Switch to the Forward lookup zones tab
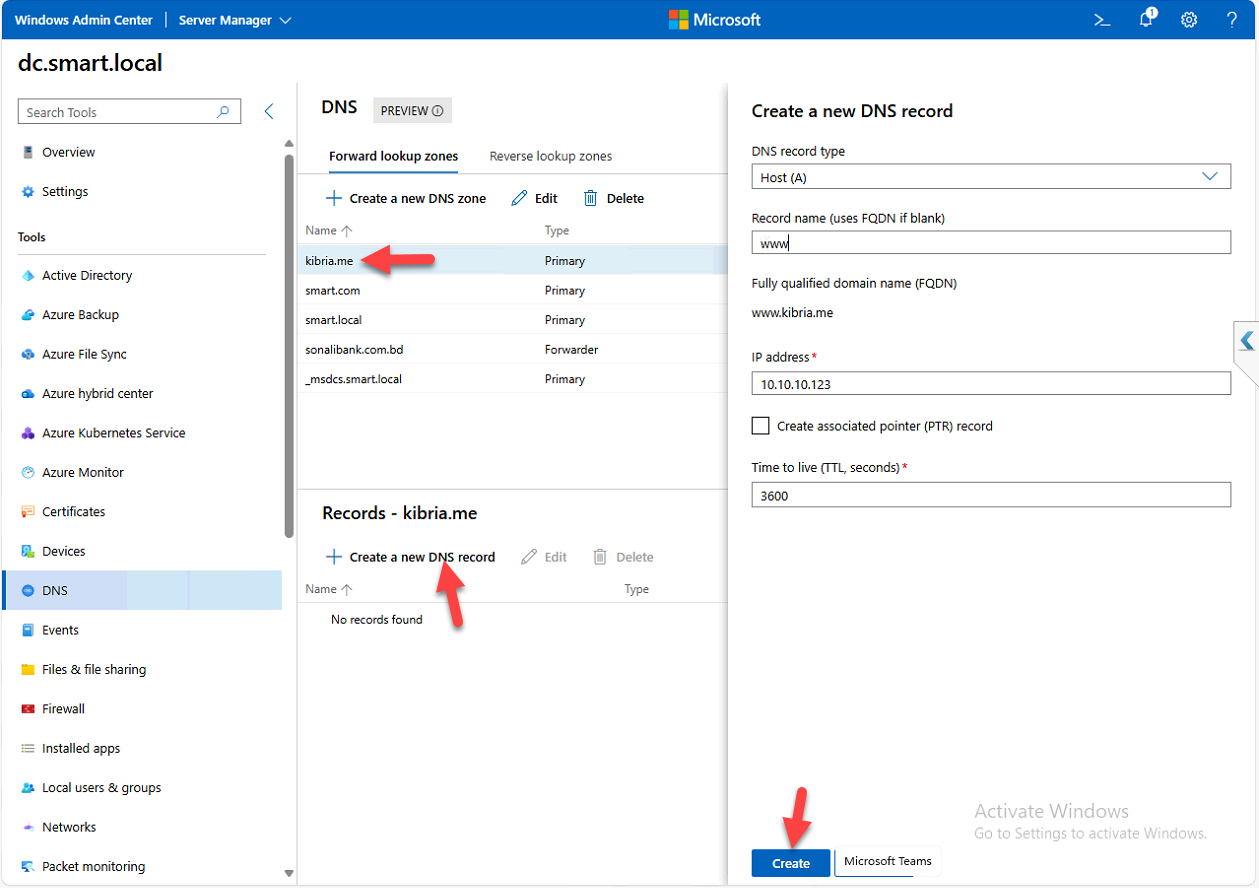This screenshot has height=888, width=1259. tap(394, 156)
